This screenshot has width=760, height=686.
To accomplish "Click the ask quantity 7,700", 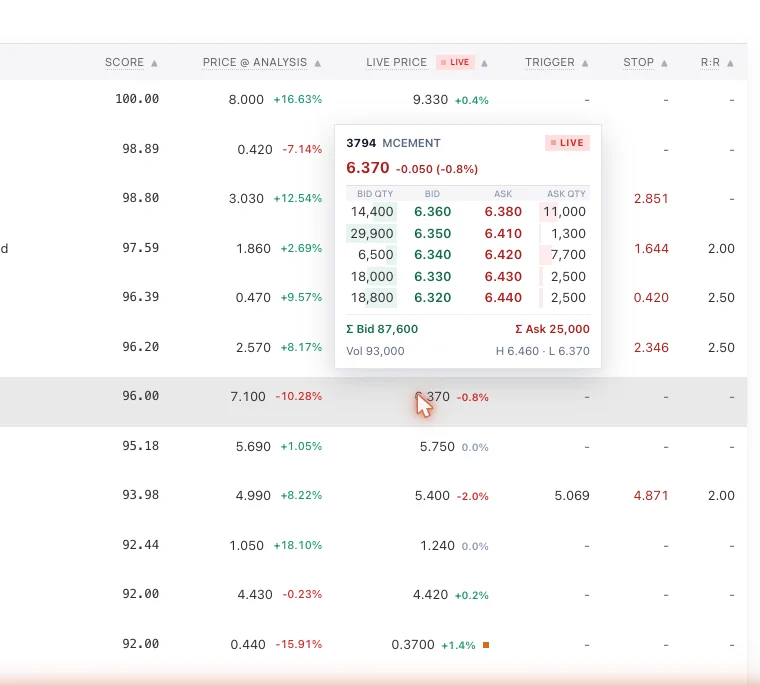I will (x=568, y=255).
